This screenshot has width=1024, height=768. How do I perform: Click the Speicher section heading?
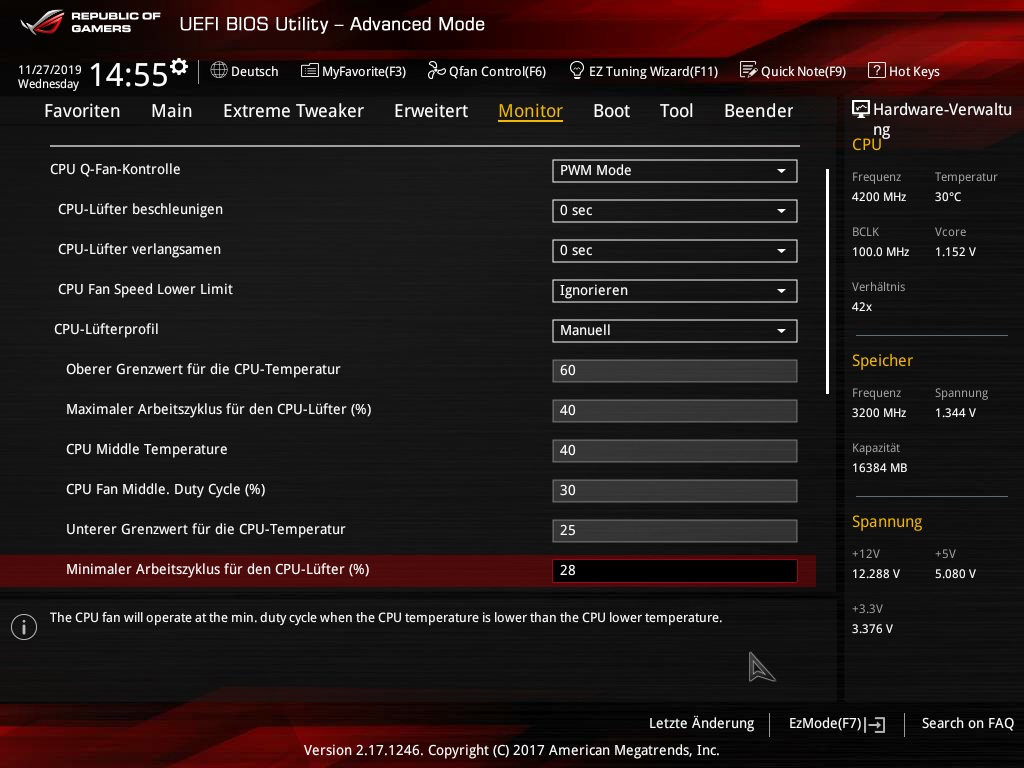tap(882, 360)
